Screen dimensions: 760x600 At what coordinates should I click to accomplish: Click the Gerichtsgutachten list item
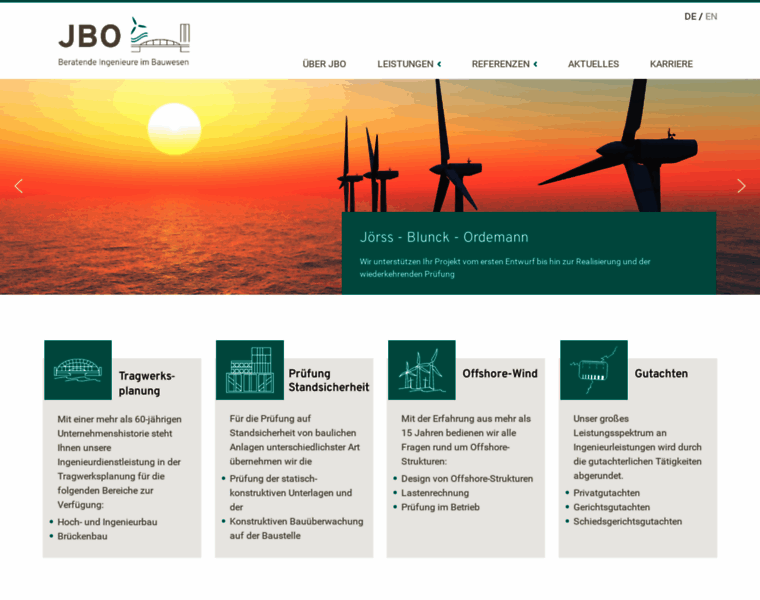[611, 507]
